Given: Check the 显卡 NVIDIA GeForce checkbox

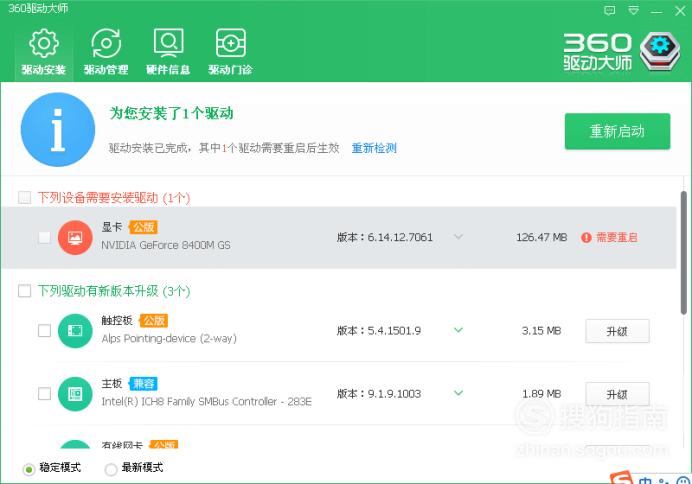Looking at the screenshot, I should click(x=45, y=237).
